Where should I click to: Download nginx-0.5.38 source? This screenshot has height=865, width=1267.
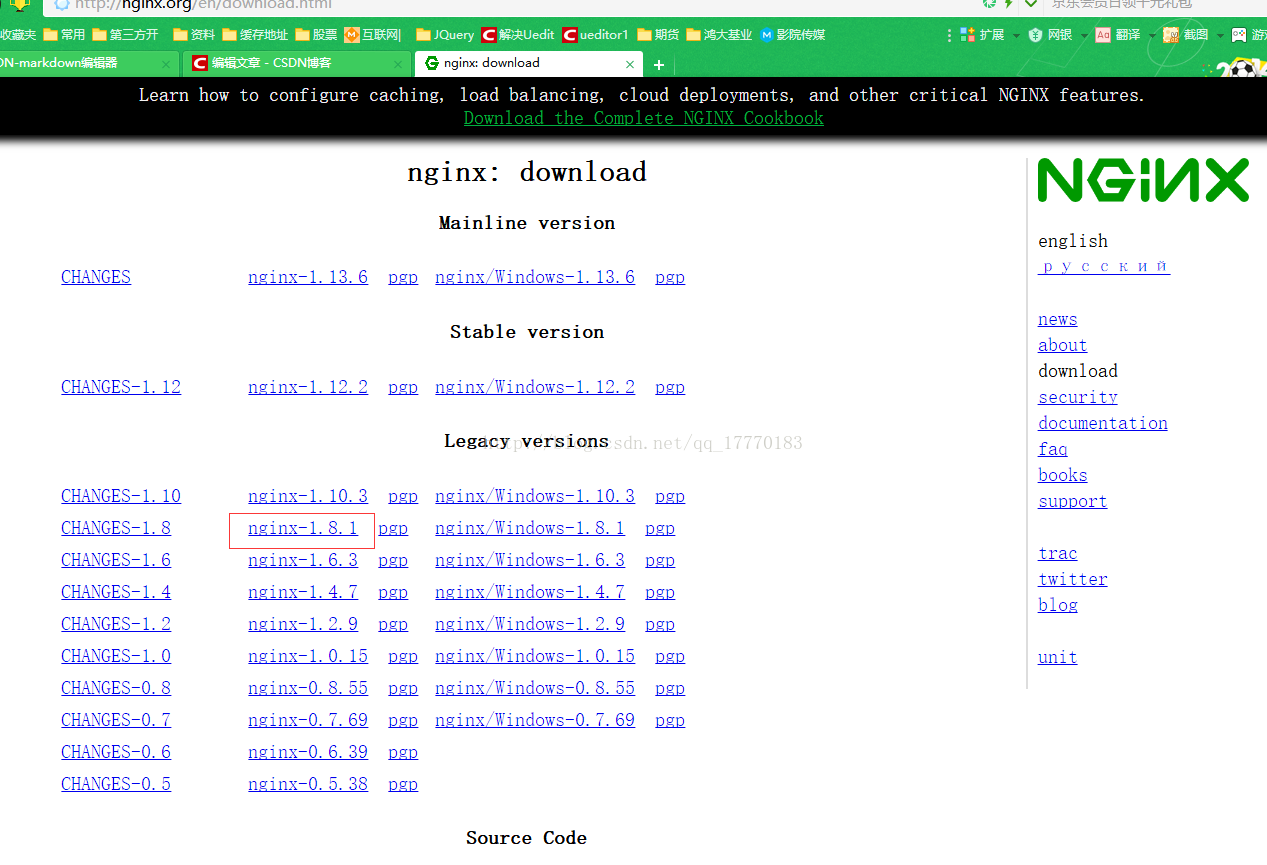coord(308,784)
